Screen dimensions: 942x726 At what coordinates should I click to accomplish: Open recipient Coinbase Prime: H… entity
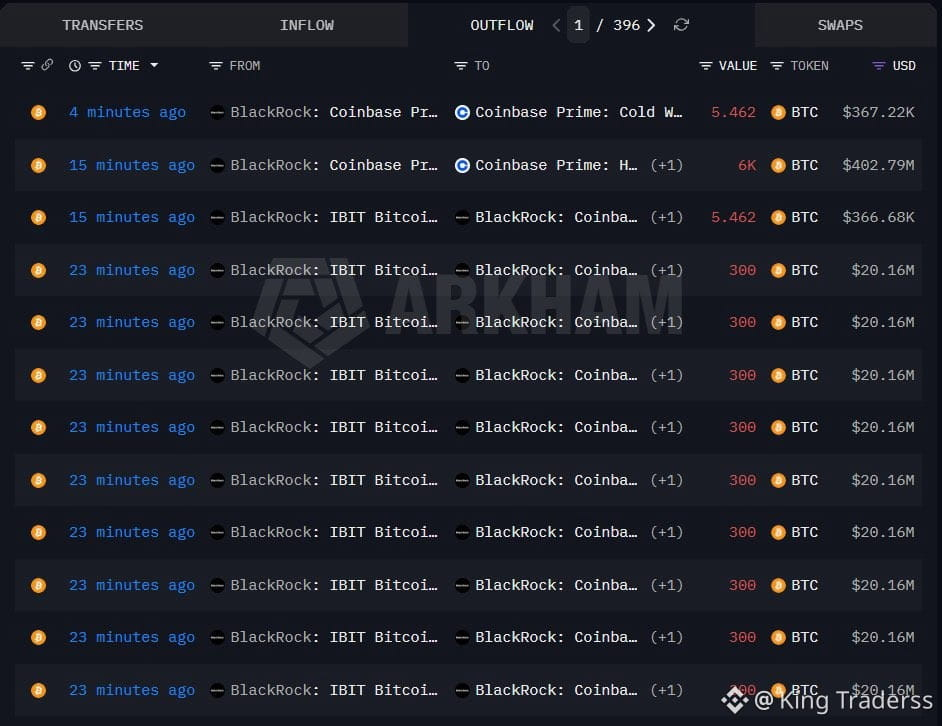[556, 165]
